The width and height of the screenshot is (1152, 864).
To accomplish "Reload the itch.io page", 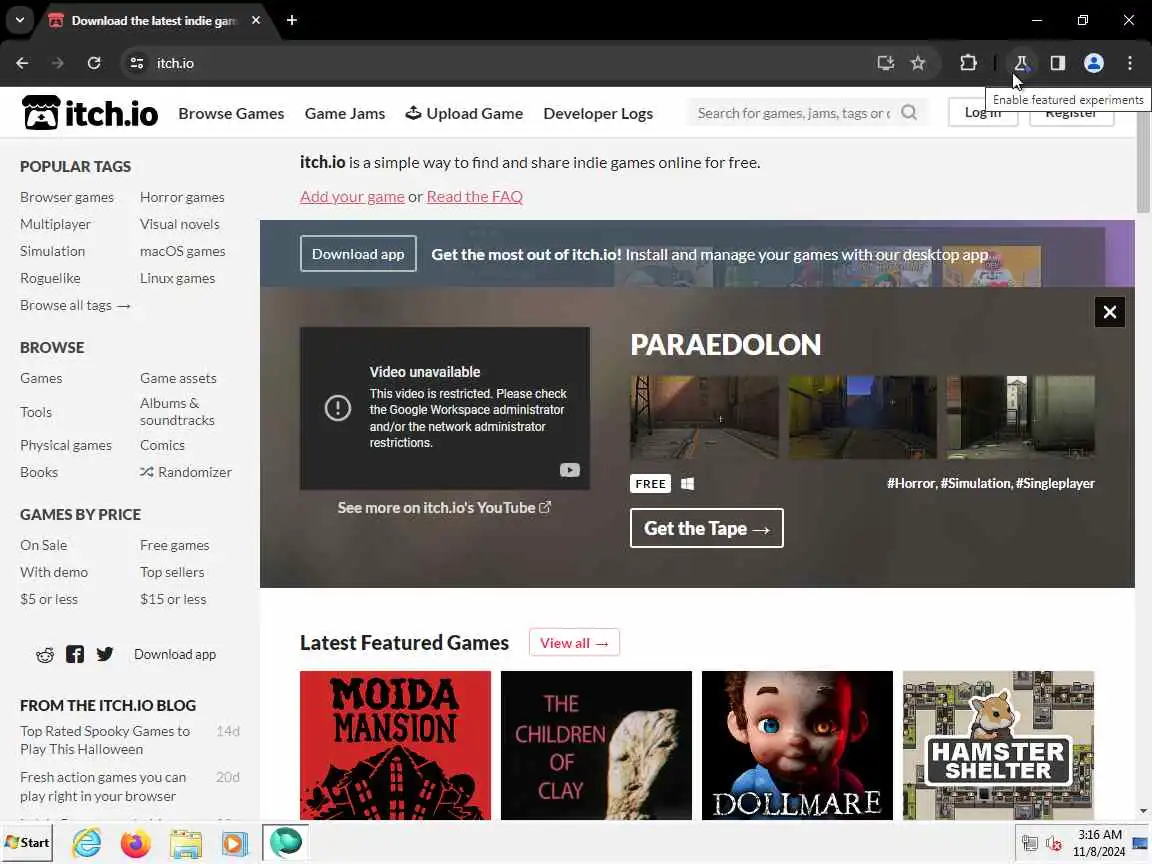I will 94,63.
